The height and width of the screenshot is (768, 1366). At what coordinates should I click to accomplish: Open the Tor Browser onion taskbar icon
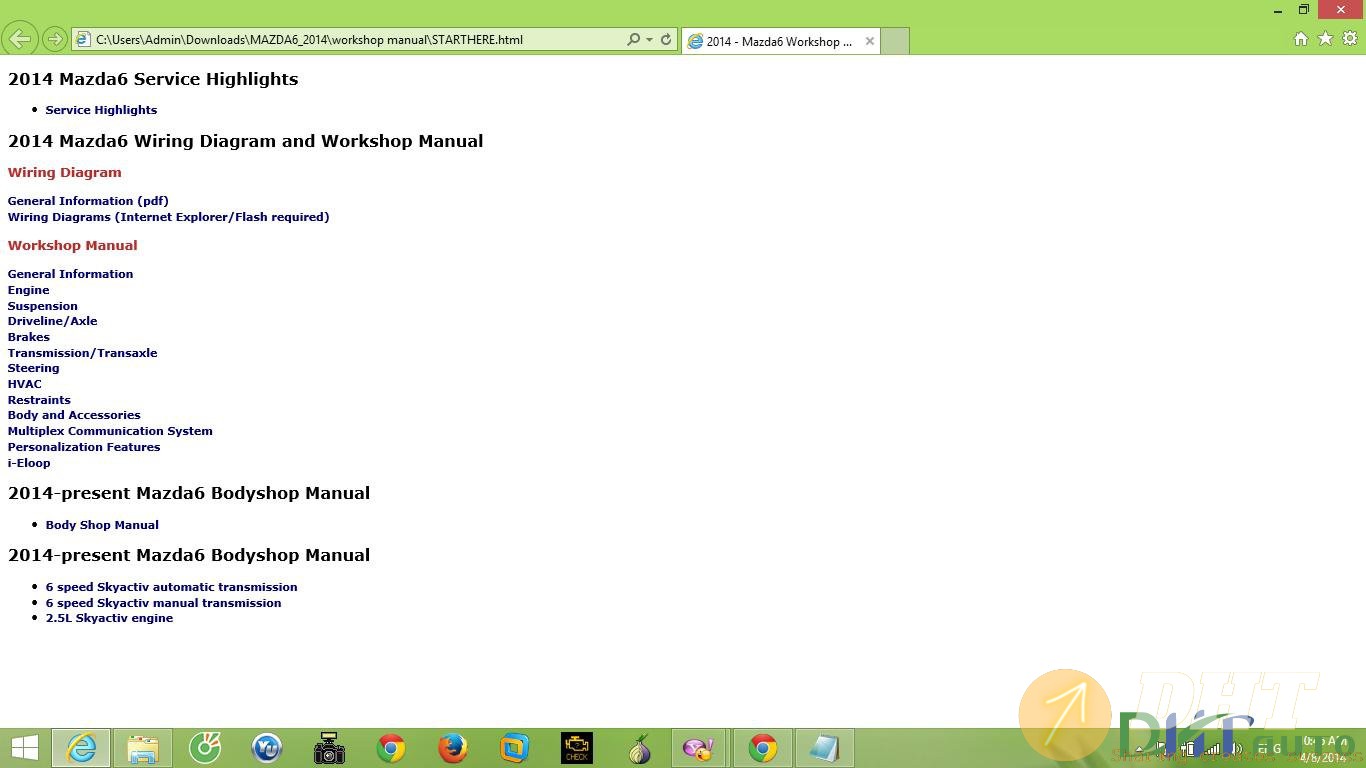click(639, 748)
